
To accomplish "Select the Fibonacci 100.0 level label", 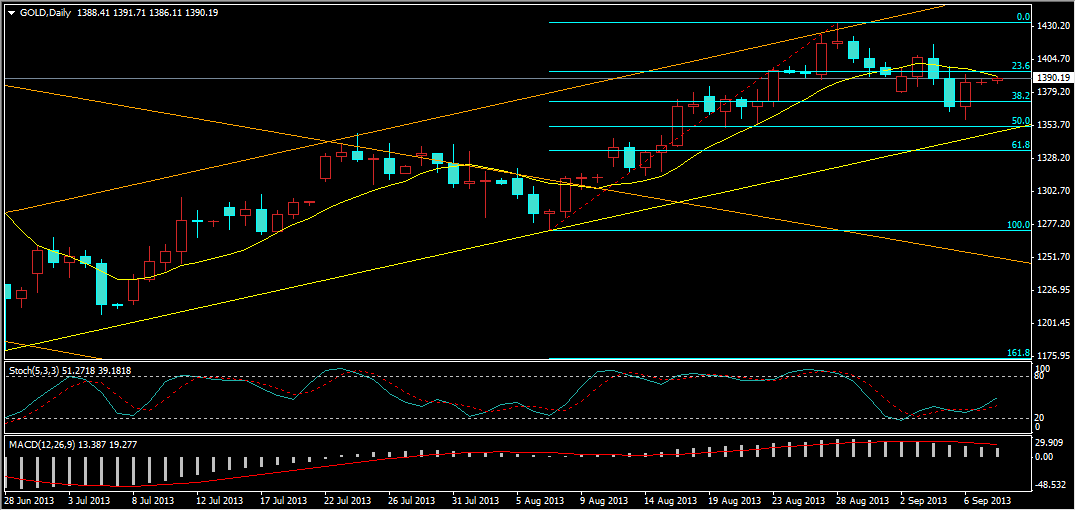I will pyautogui.click(x=1018, y=225).
